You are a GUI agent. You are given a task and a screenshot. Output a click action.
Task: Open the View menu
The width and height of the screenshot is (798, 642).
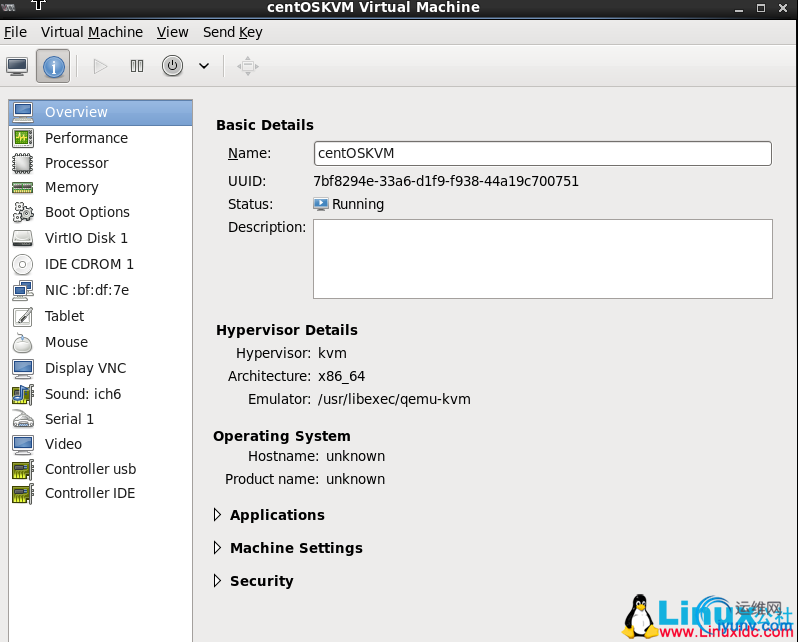click(173, 32)
